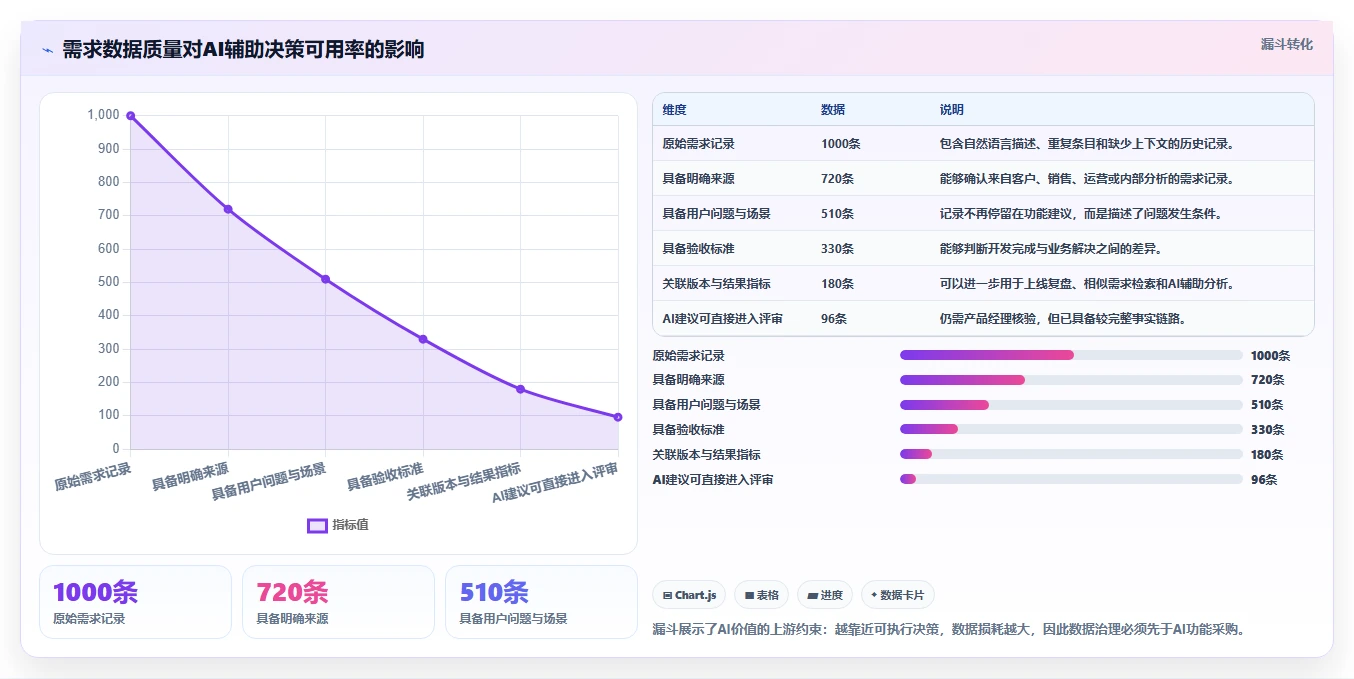Click the description starting 仍需产品经理核验
Screen dimensions: 1354x679
[1063, 319]
